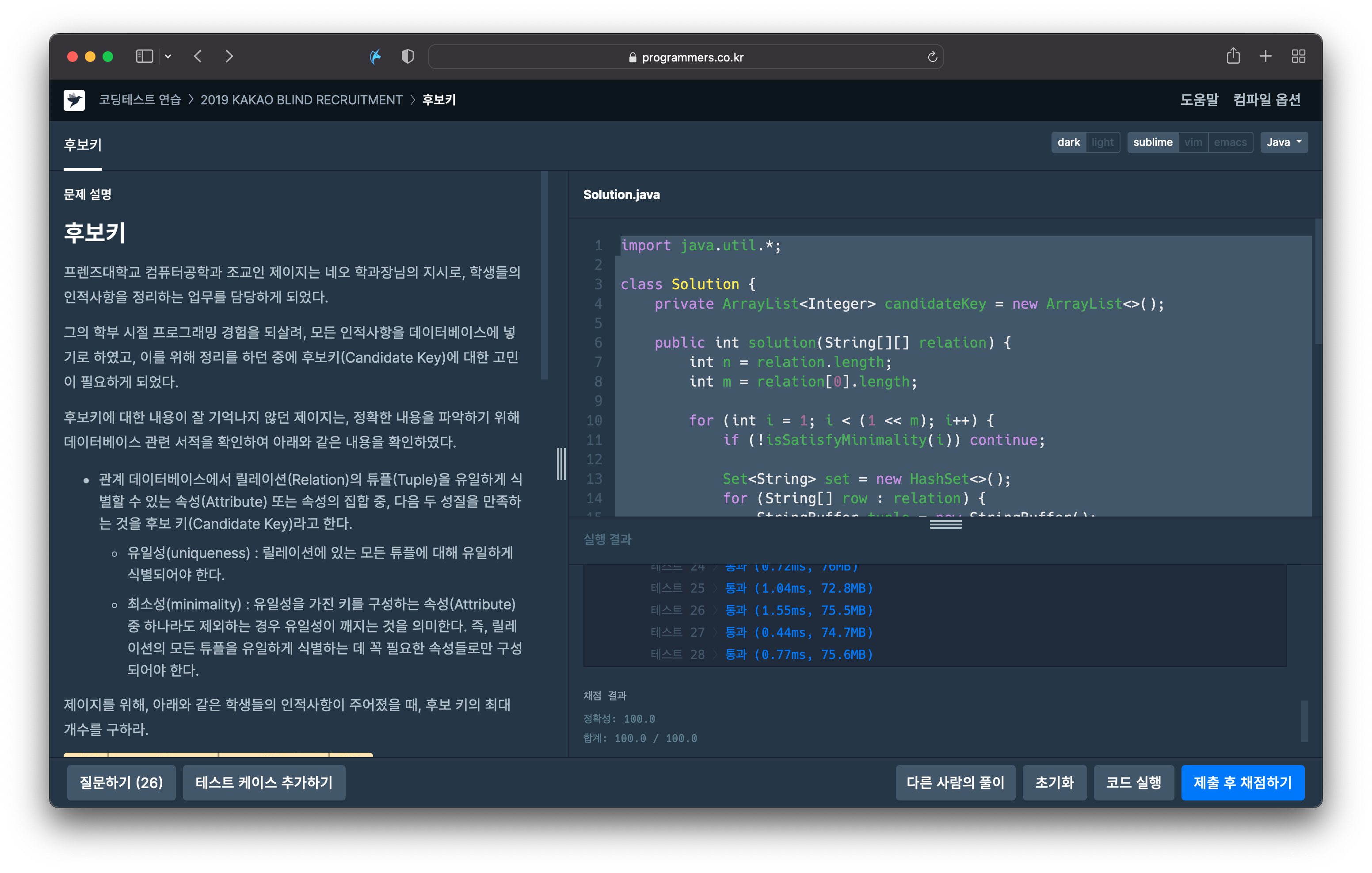Click 테스트 25 result row

click(761, 588)
